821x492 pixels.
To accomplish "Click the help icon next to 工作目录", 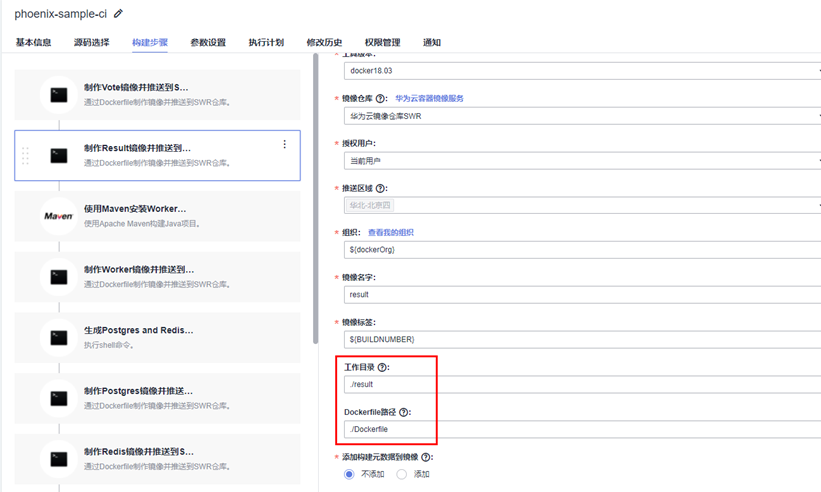I will point(382,367).
